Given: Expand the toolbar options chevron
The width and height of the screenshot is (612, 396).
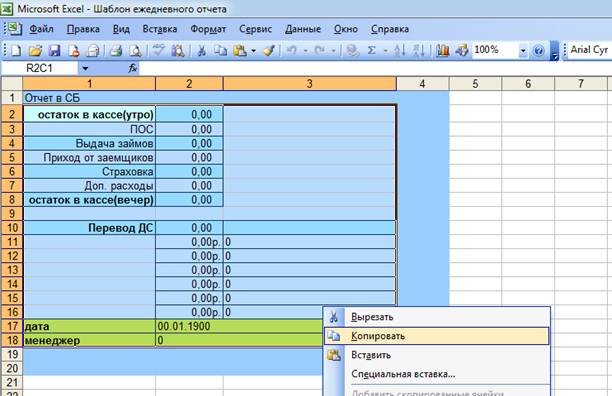Looking at the screenshot, I should [555, 51].
